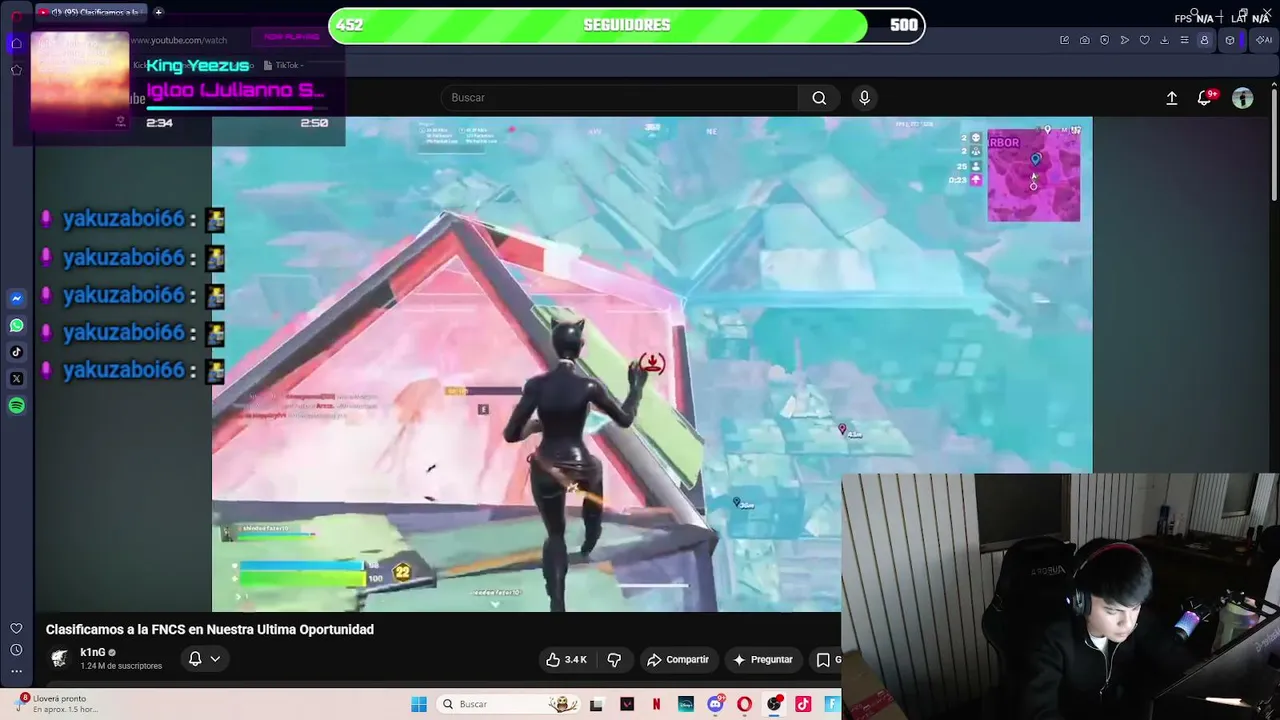
Task: Click the heart icon in the lower sidebar
Action: point(16,628)
